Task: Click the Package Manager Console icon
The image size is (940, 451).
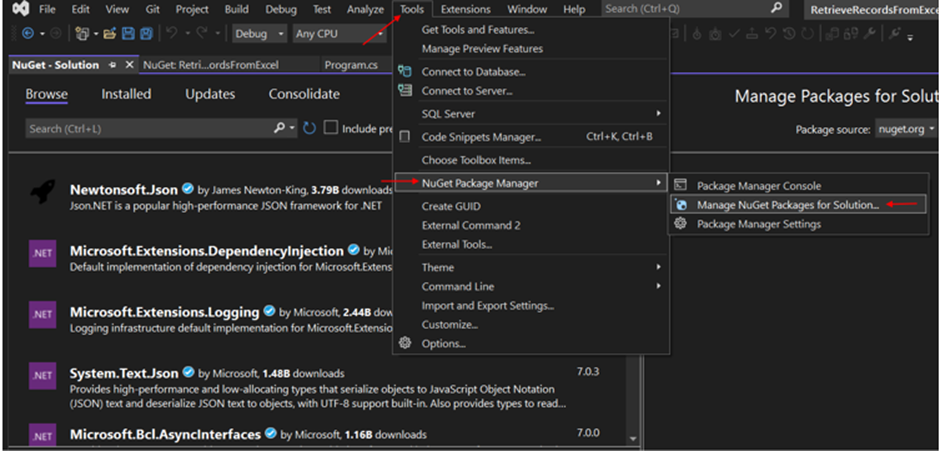Action: (681, 185)
